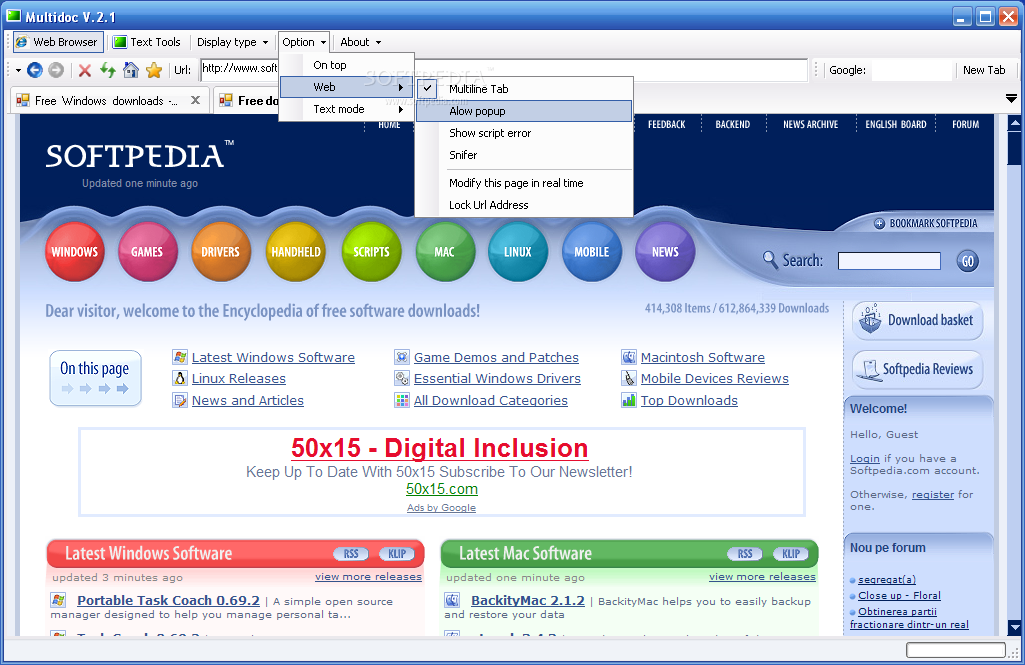Click FEEDBACK in the site navigation
The width and height of the screenshot is (1025, 665).
click(667, 124)
